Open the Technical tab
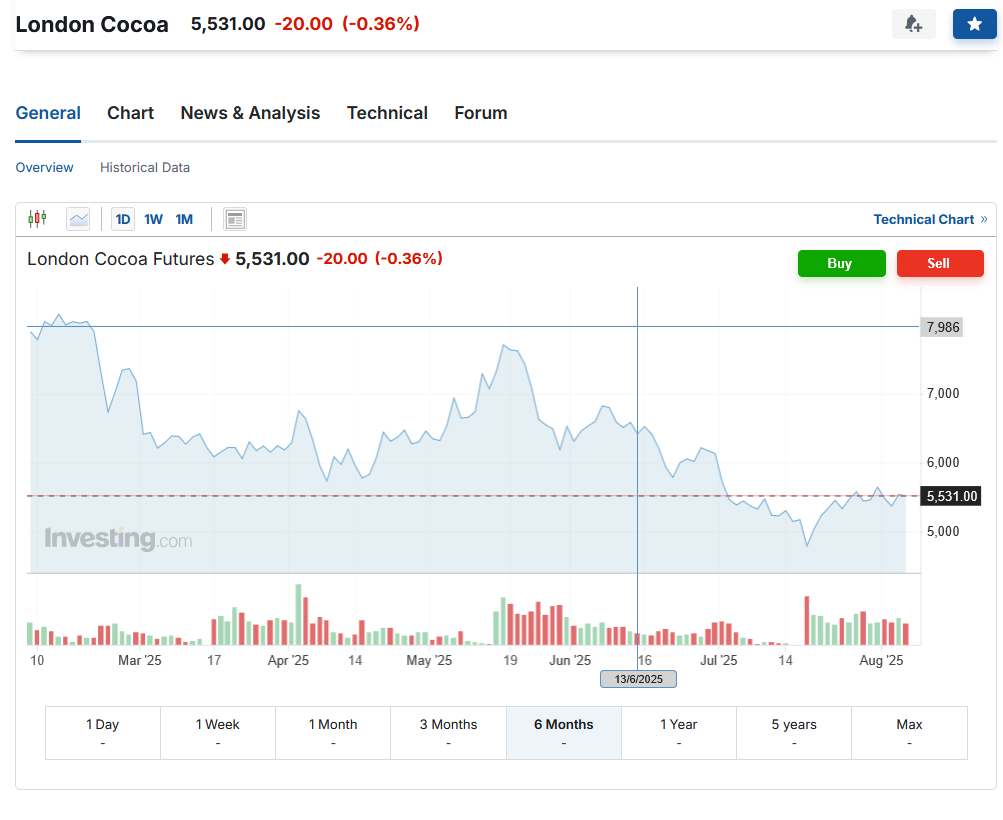 click(x=387, y=113)
